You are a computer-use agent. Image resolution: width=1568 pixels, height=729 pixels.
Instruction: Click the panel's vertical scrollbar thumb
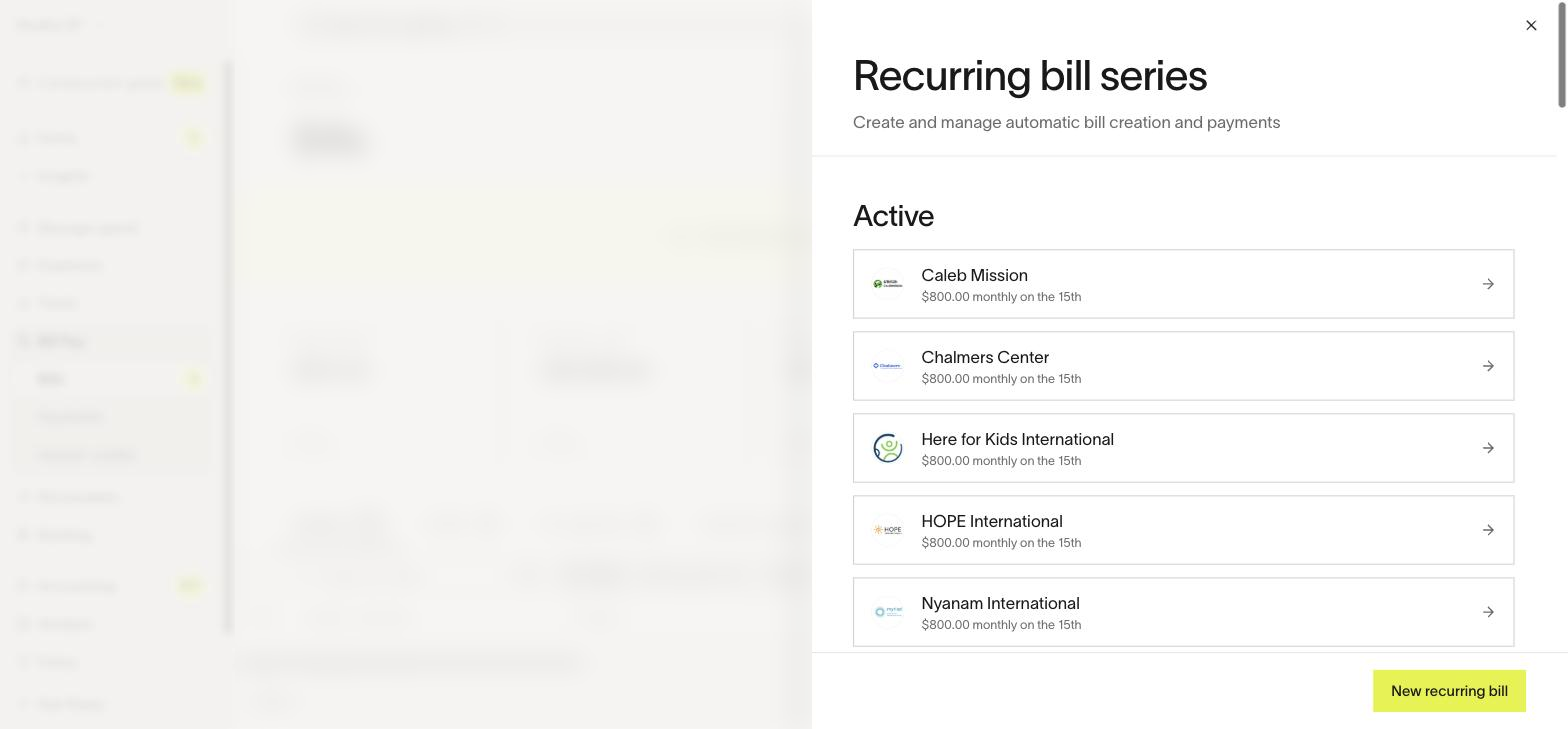click(1562, 54)
